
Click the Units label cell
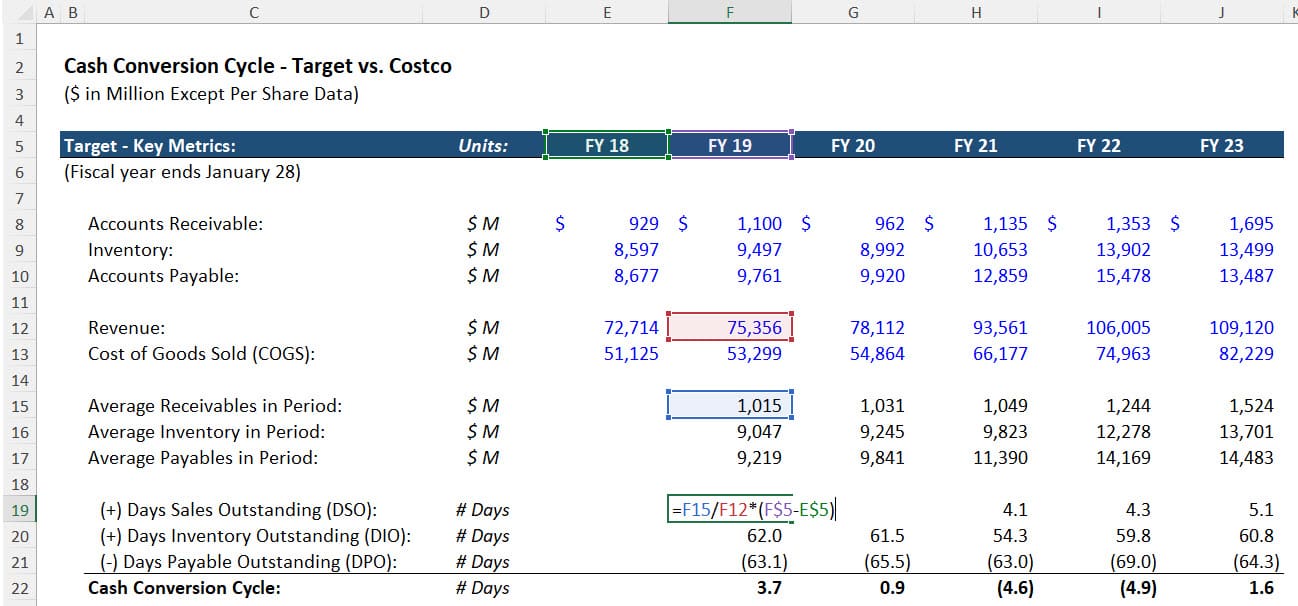coord(484,145)
